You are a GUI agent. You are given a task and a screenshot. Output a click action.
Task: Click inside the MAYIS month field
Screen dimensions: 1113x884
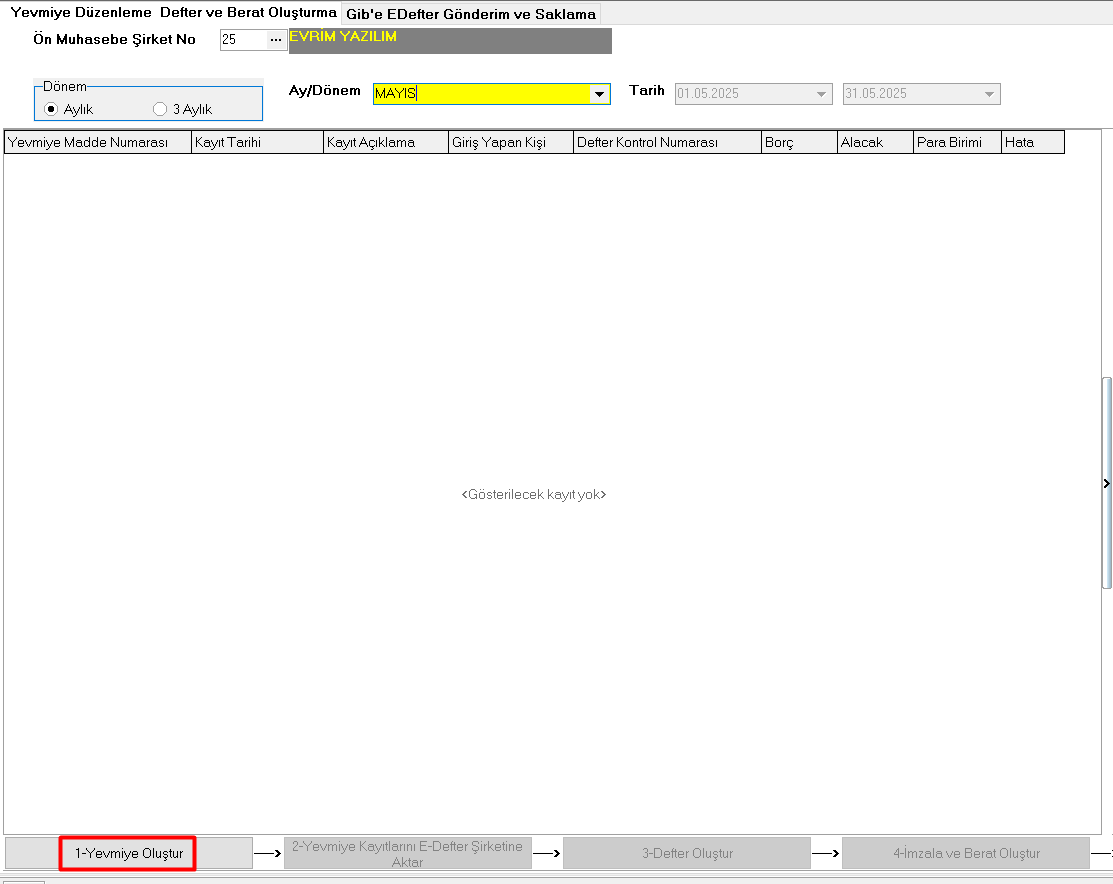482,94
